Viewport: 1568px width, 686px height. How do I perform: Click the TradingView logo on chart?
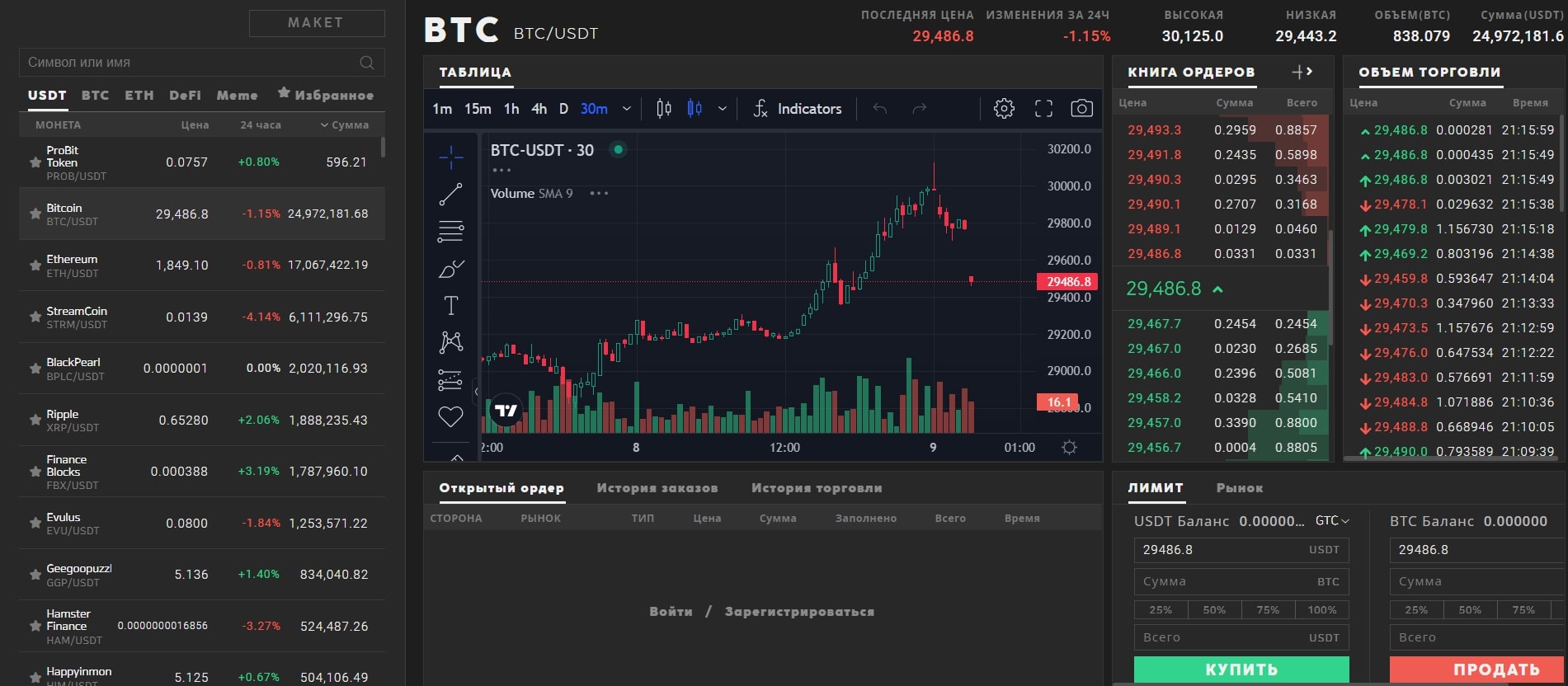coord(506,411)
